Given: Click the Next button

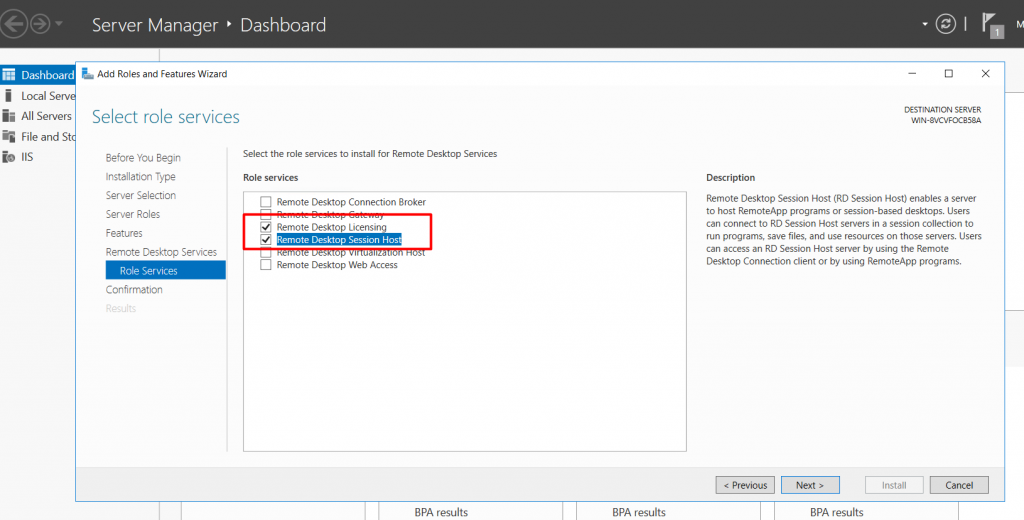Looking at the screenshot, I should tap(810, 485).
